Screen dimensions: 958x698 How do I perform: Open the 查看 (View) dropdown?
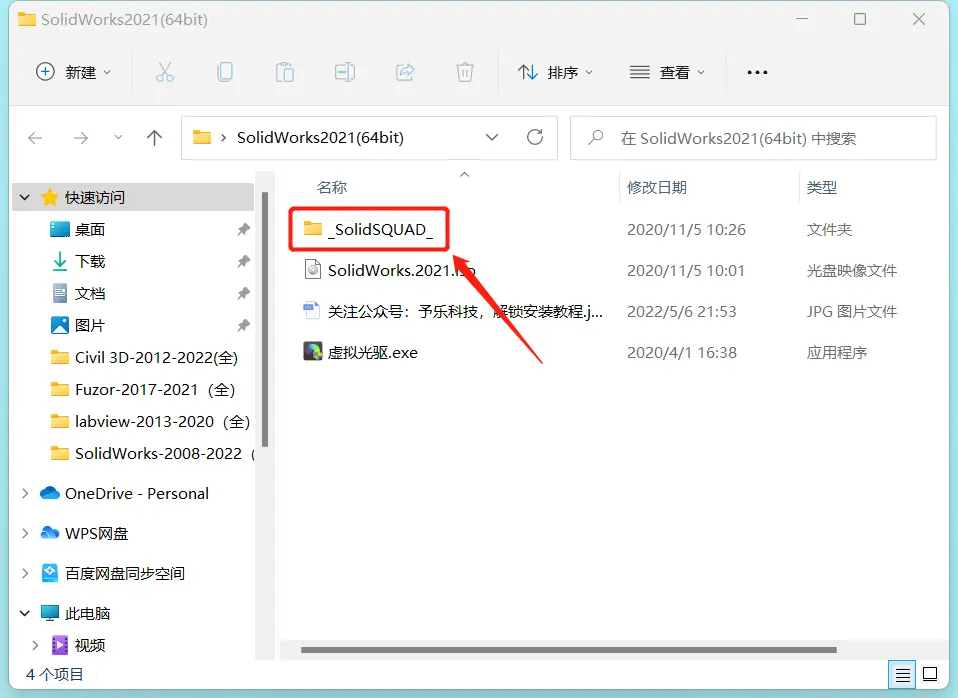click(667, 73)
